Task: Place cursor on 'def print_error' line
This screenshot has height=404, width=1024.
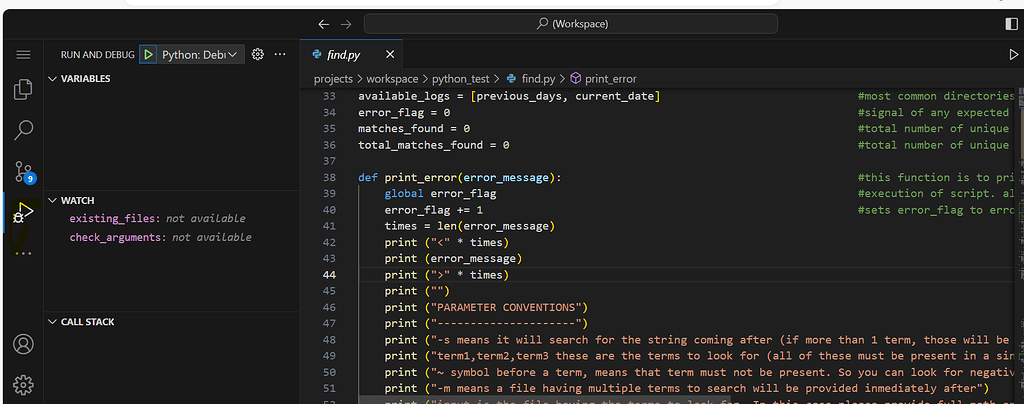Action: (459, 178)
